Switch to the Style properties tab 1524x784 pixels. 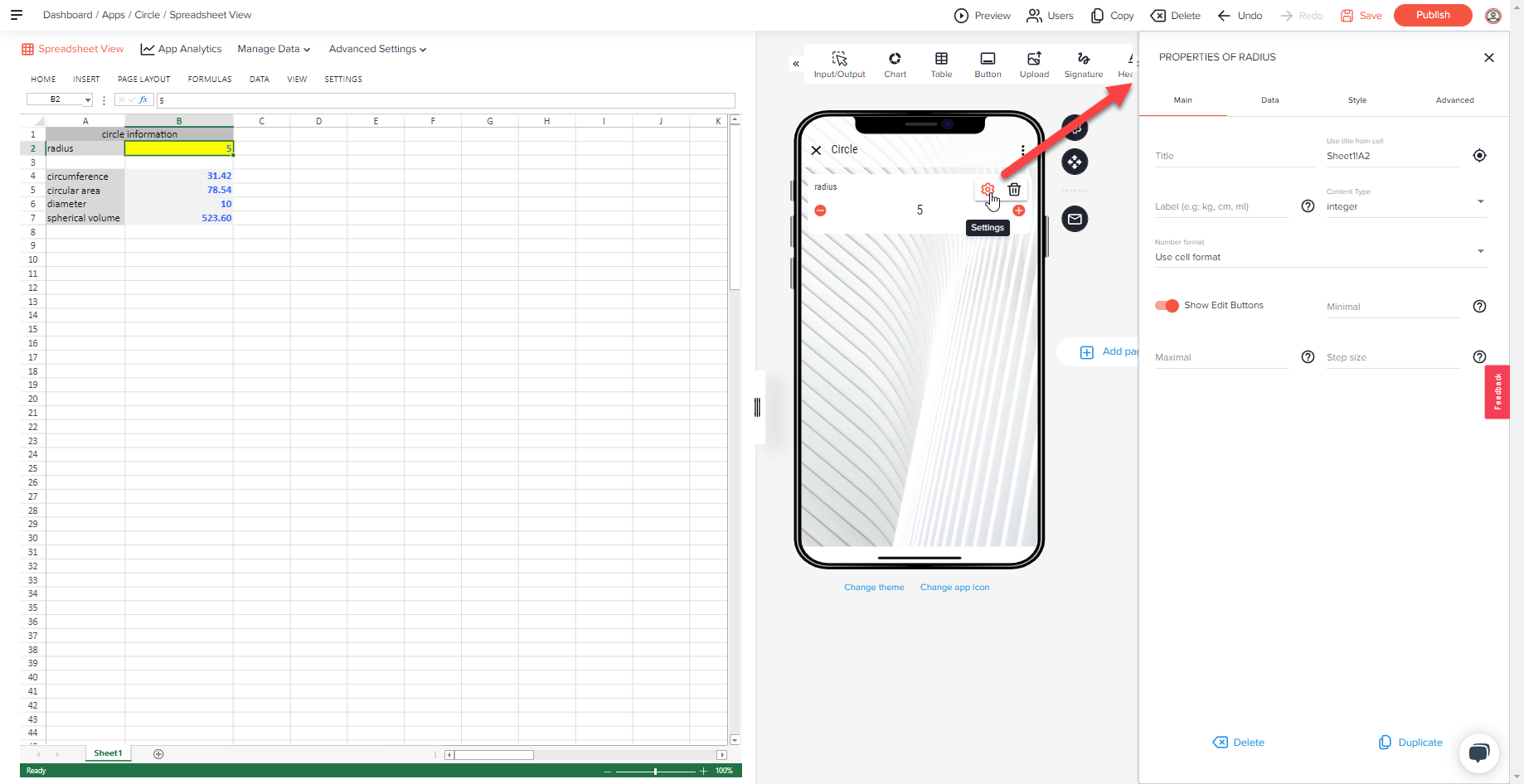point(1357,100)
